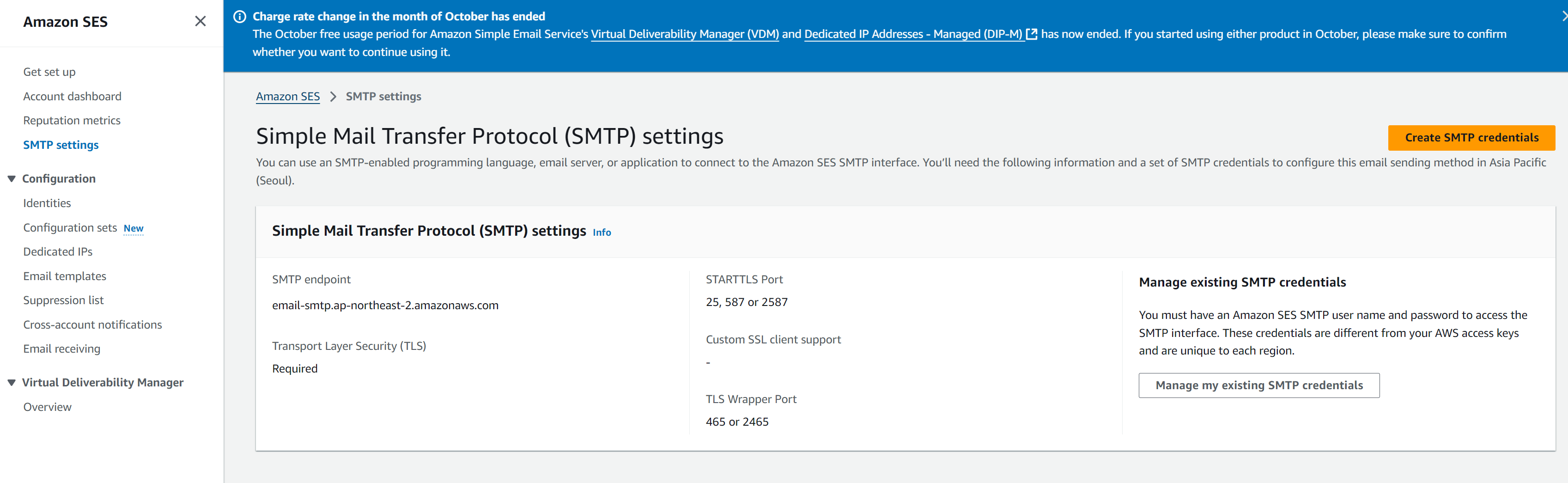Open VDM Overview page
Screen dimensions: 1568x483
pyautogui.click(x=48, y=407)
